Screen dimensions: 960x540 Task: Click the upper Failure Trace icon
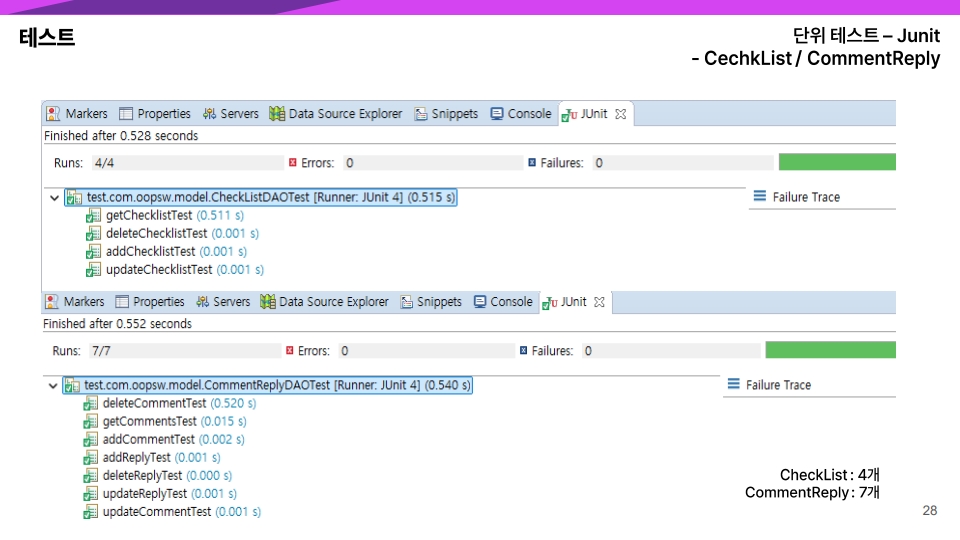pyautogui.click(x=759, y=196)
